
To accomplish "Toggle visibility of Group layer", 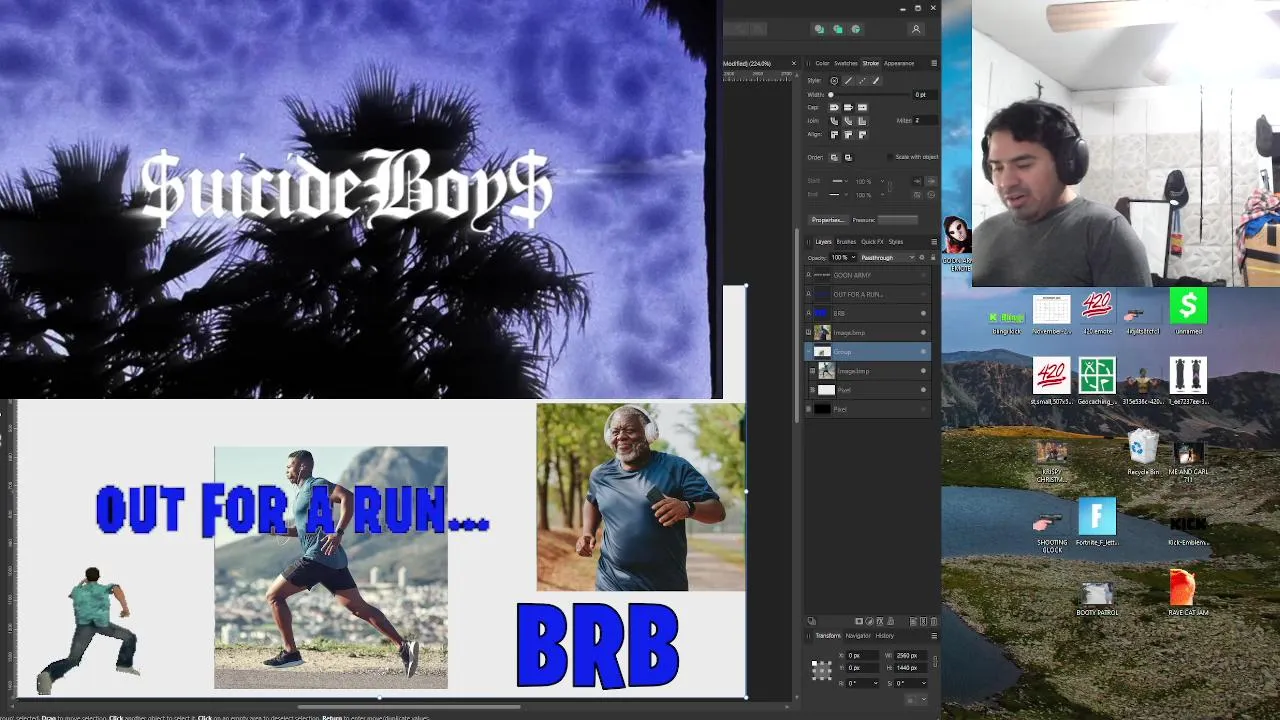I will [923, 352].
